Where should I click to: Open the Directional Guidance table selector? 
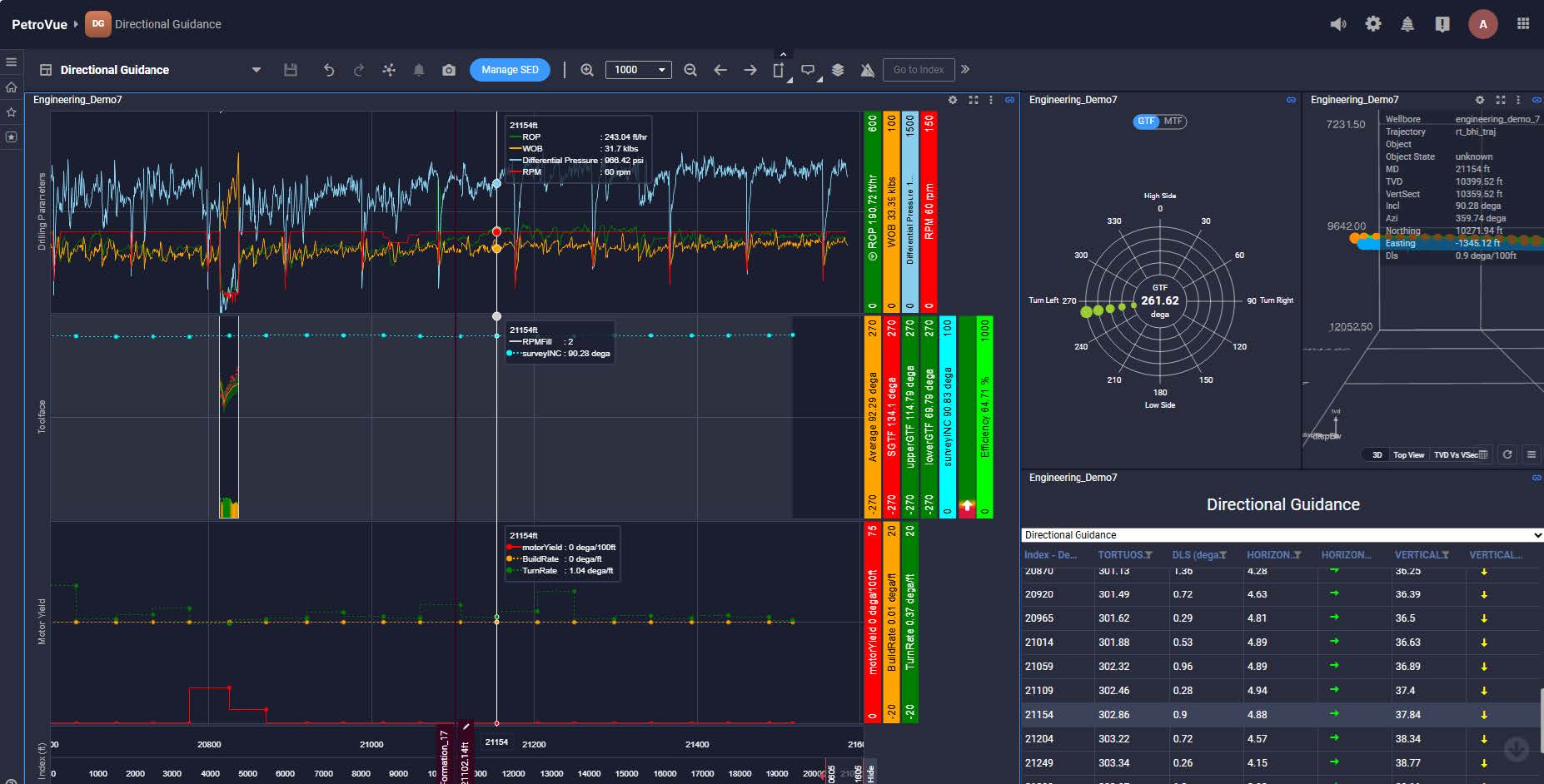tap(1282, 535)
